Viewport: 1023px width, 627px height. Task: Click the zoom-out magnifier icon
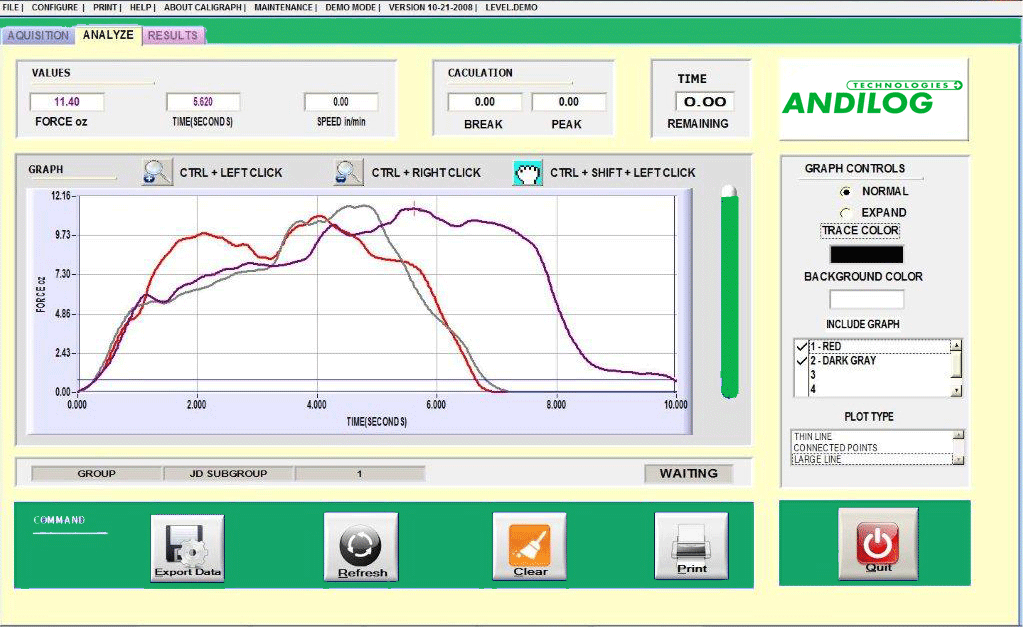point(349,172)
